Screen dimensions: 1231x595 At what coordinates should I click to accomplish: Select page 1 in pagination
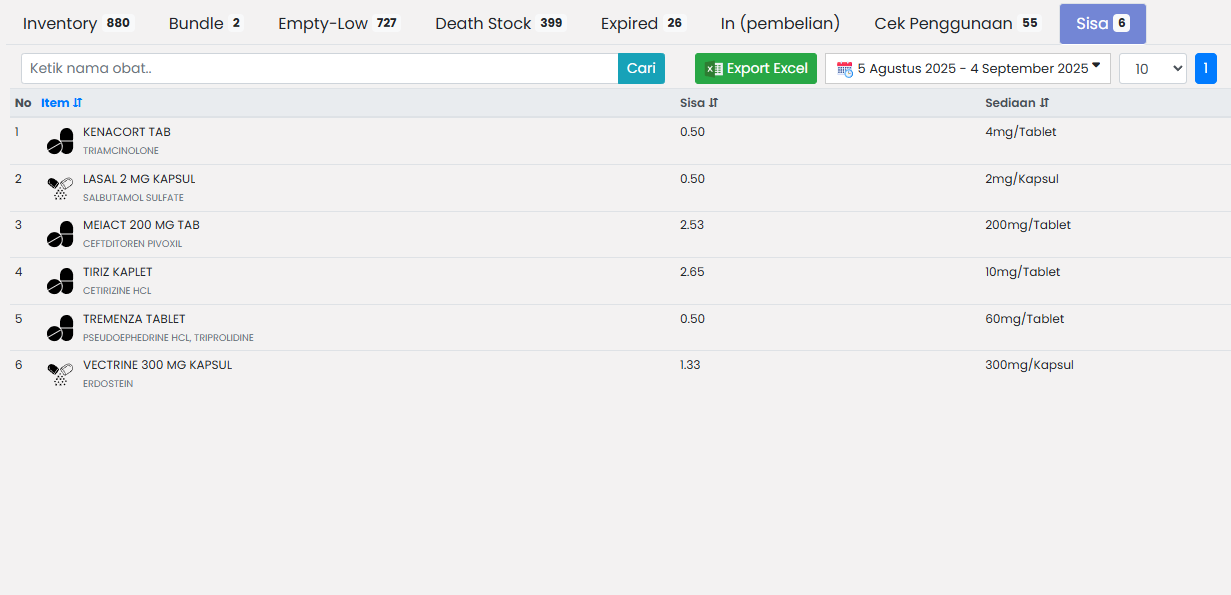(x=1205, y=69)
